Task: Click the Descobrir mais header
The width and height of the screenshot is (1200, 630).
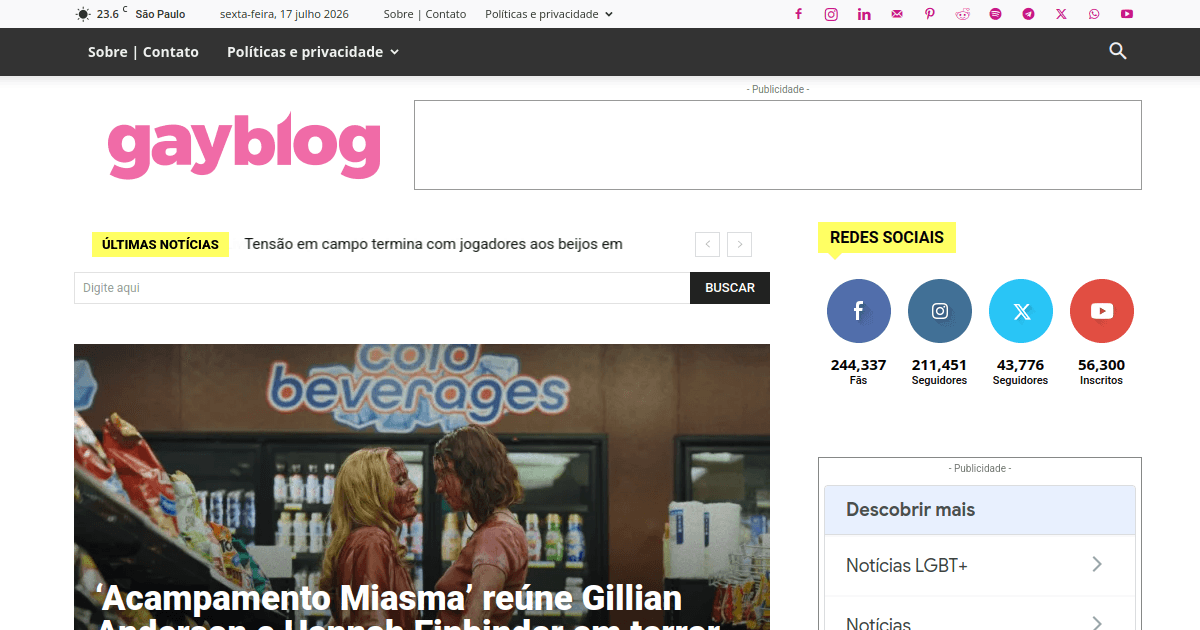Action: [980, 510]
